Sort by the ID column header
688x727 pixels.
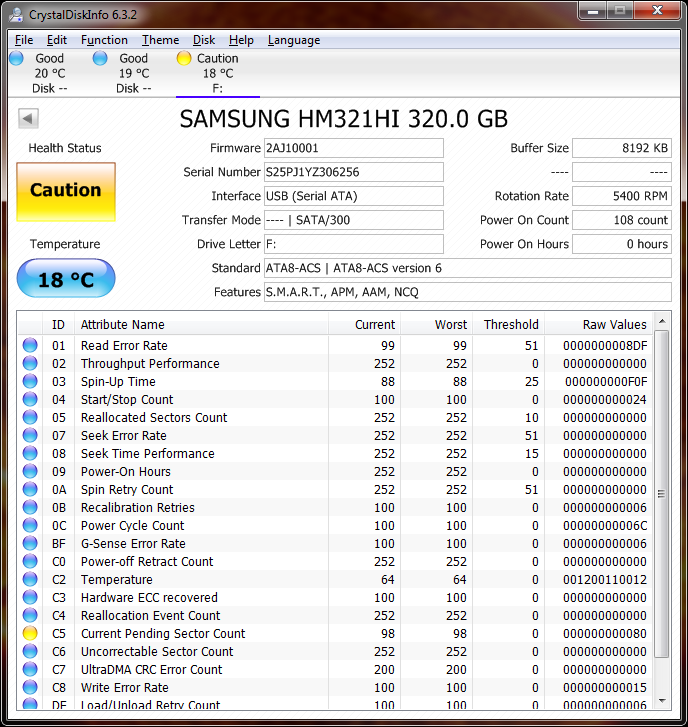[58, 325]
